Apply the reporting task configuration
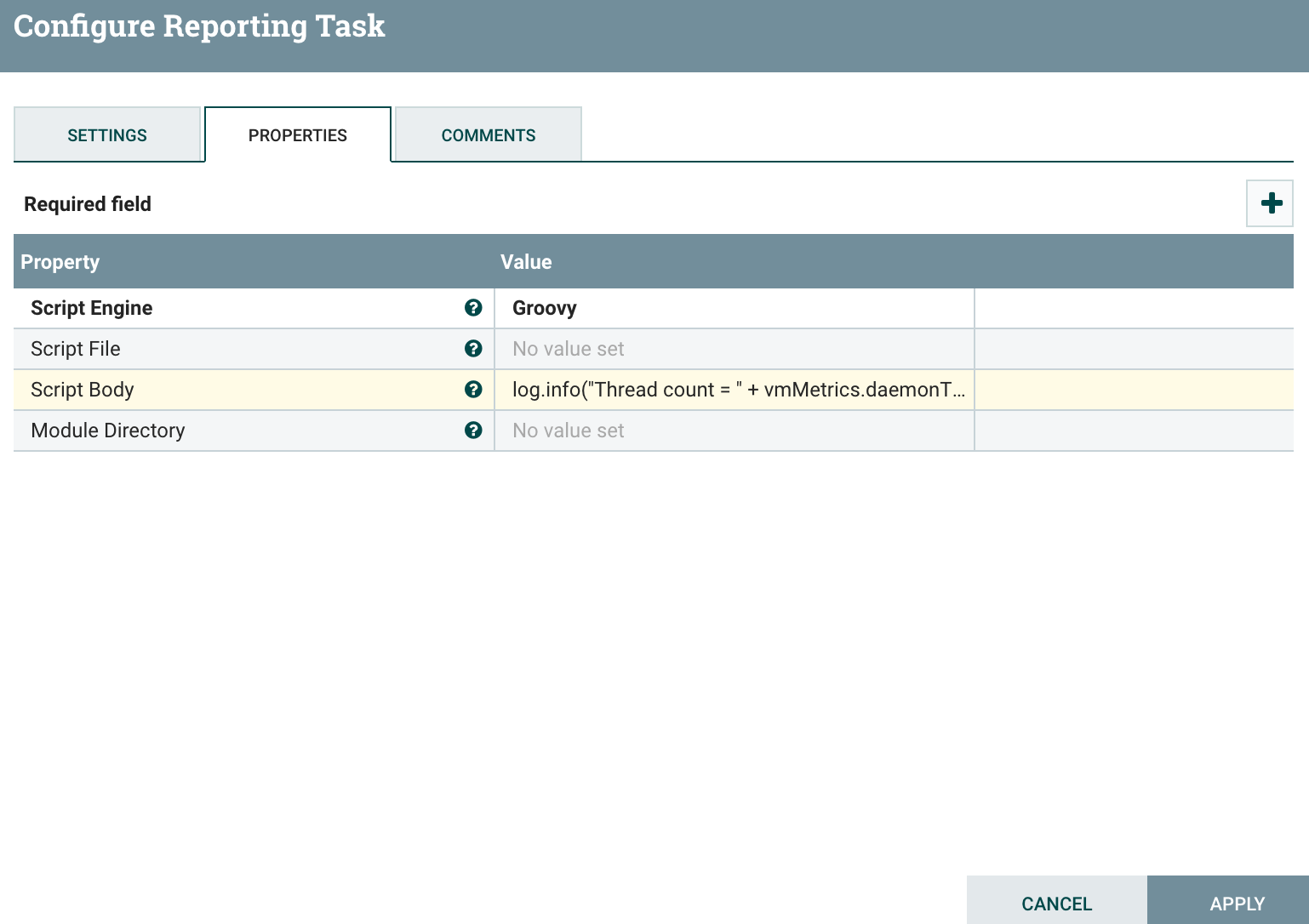Image resolution: width=1309 pixels, height=924 pixels. (x=1237, y=903)
